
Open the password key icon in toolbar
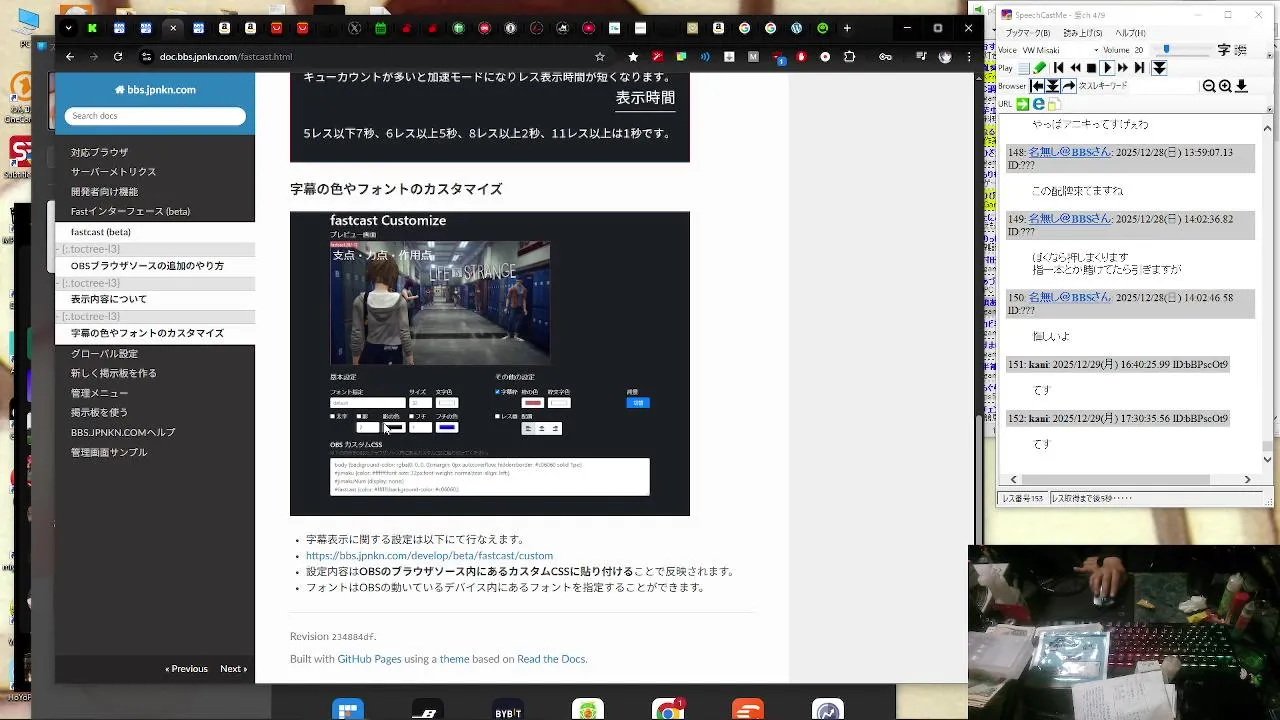click(x=885, y=57)
